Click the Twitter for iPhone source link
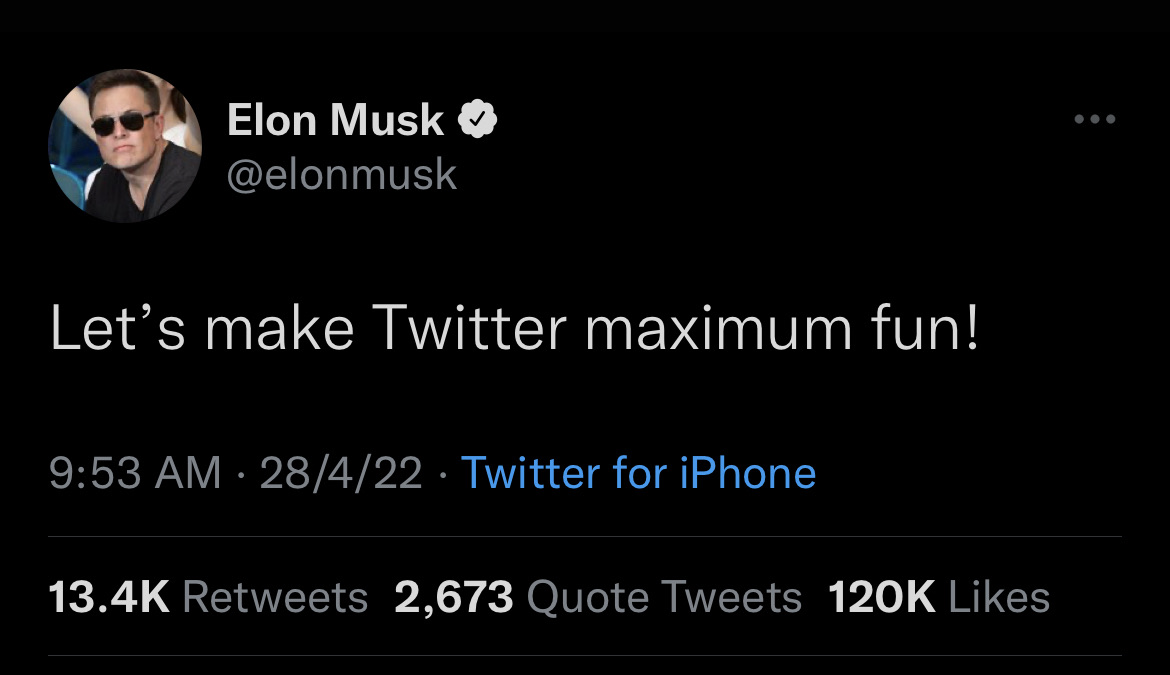The height and width of the screenshot is (675, 1170). point(638,472)
